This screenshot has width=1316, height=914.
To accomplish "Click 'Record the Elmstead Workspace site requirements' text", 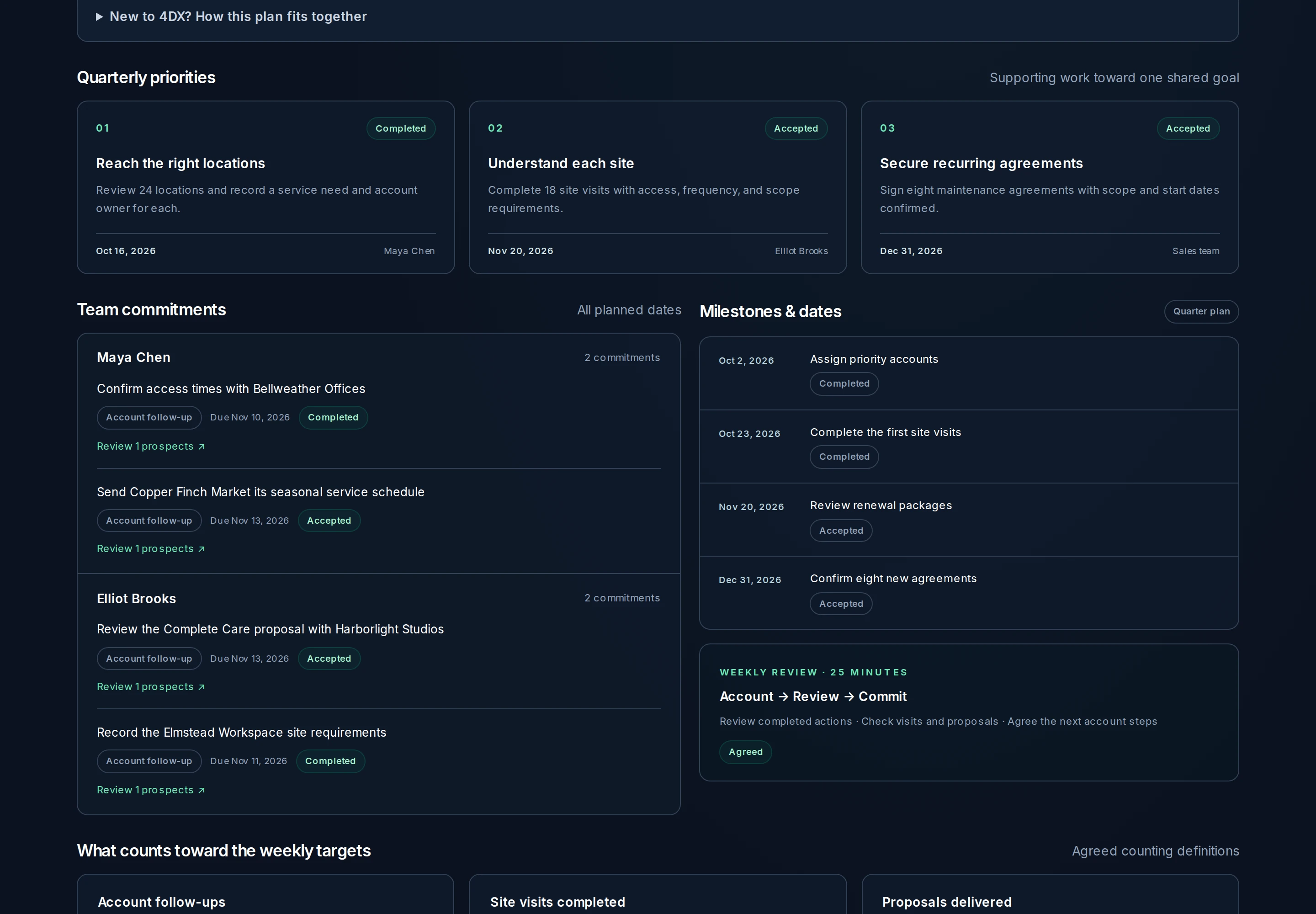I will 241,733.
